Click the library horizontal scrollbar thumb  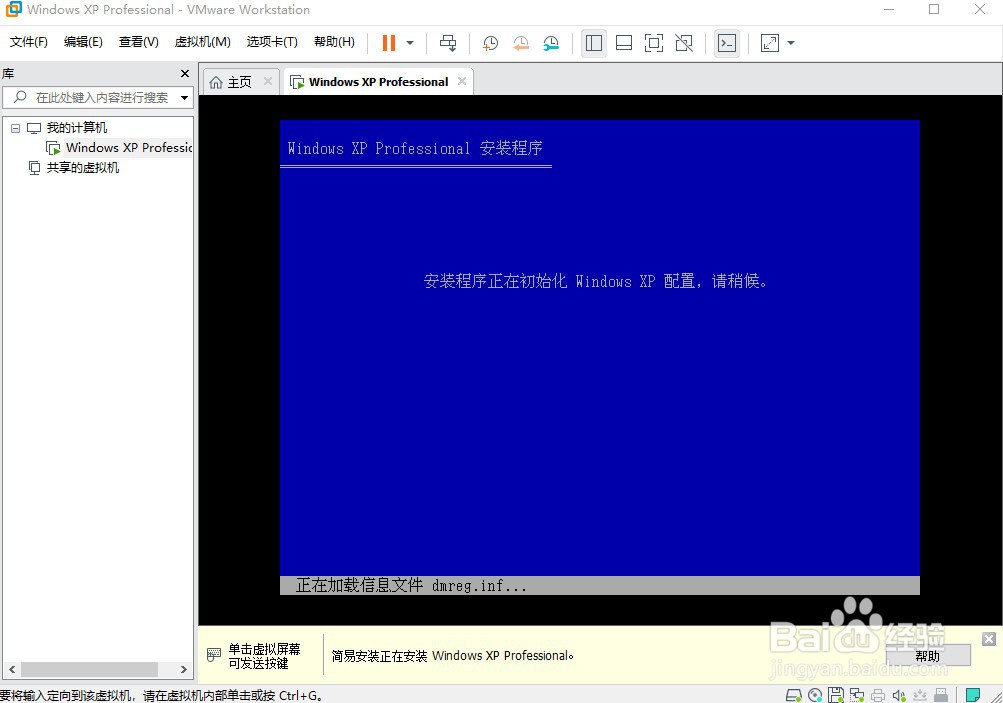(89, 669)
